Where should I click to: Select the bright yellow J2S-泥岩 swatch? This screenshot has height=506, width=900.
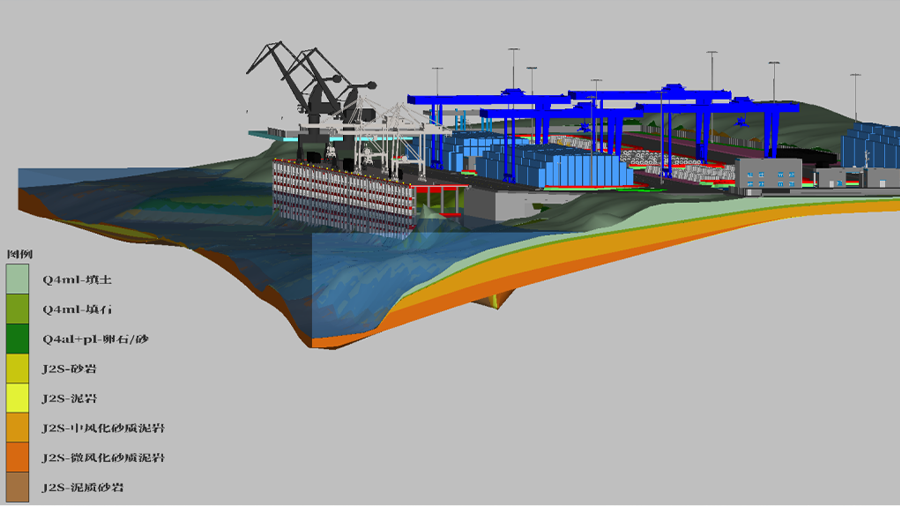[x=18, y=398]
